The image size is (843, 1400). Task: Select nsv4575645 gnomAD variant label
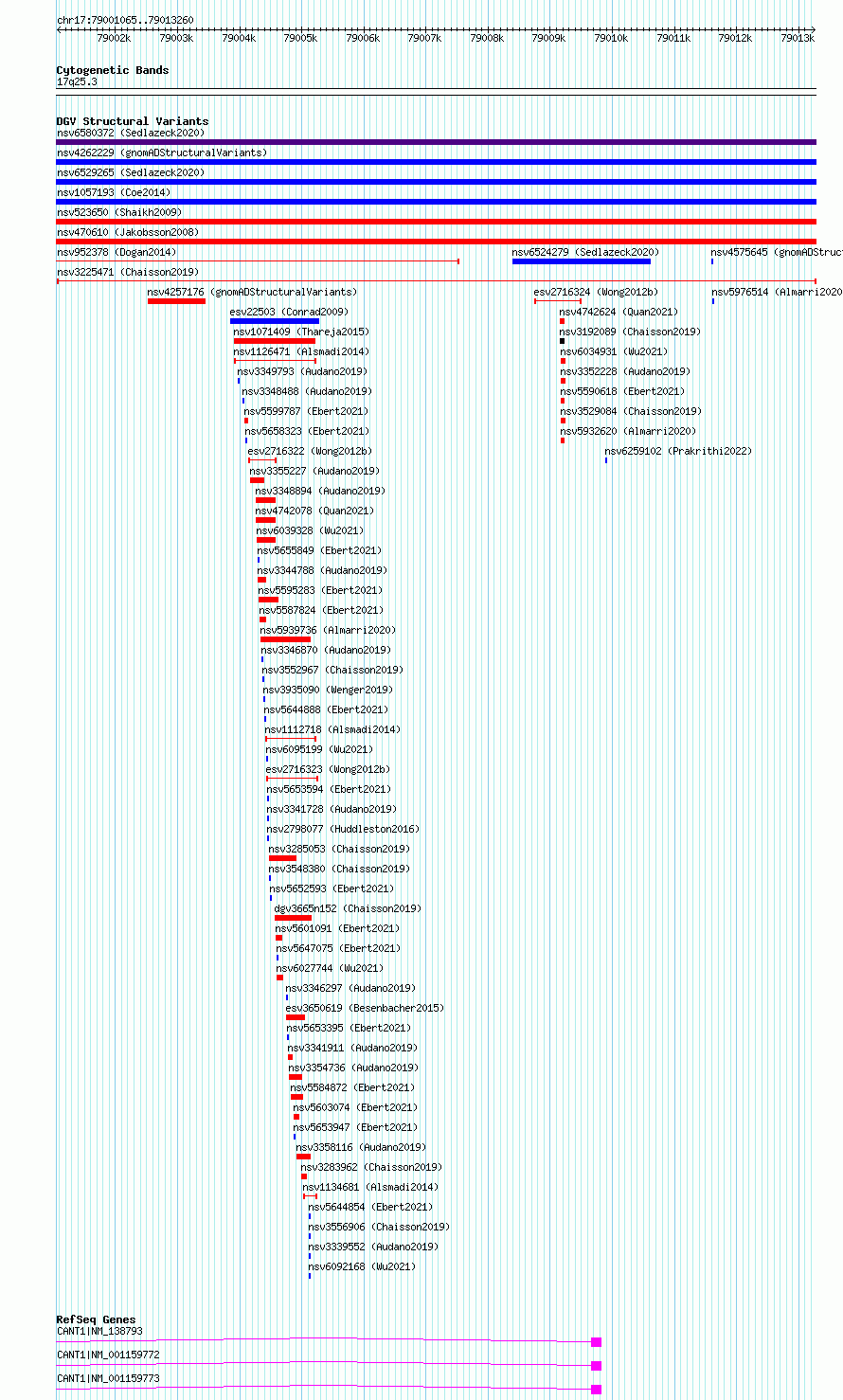tap(777, 252)
